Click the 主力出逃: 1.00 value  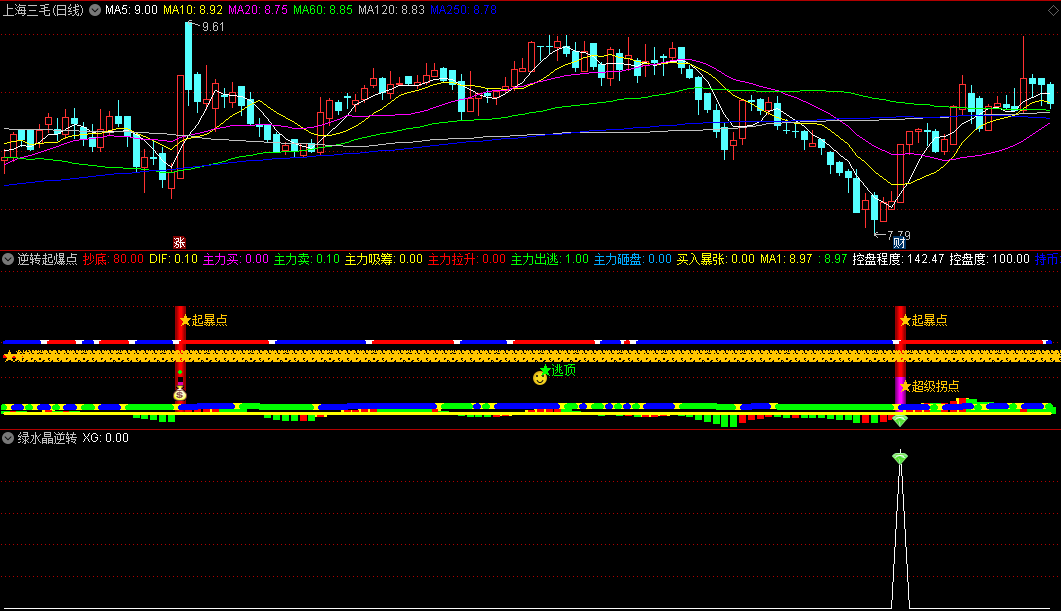point(549,259)
